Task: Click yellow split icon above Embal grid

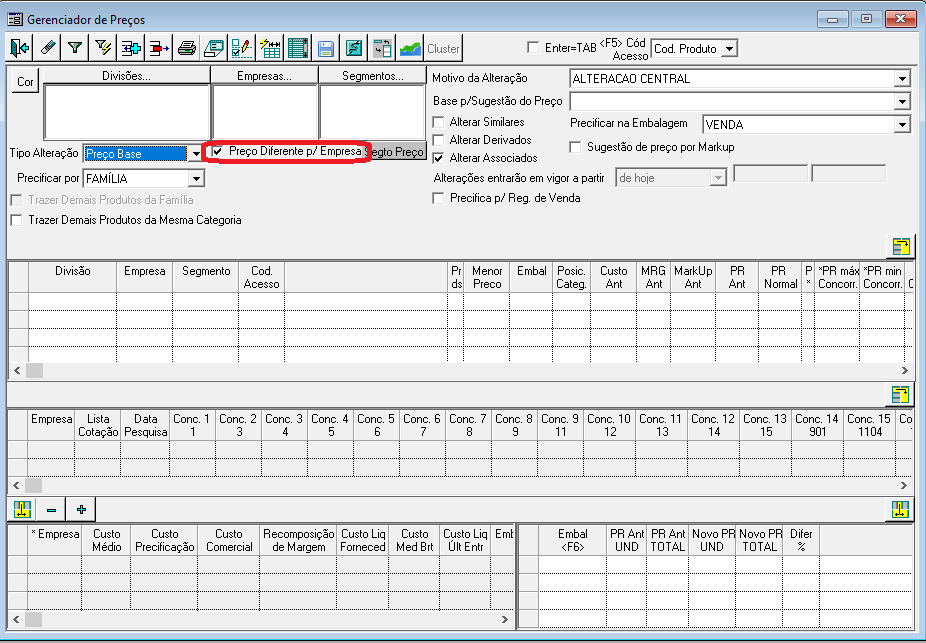Action: tap(901, 509)
